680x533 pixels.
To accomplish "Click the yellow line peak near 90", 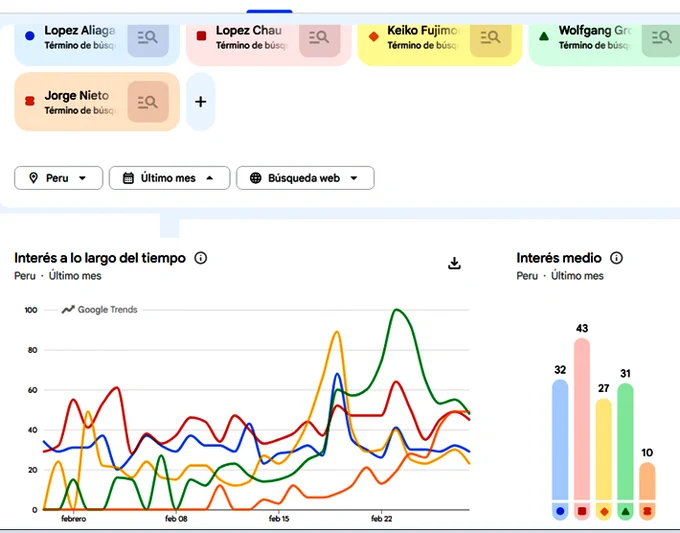I will pos(337,332).
